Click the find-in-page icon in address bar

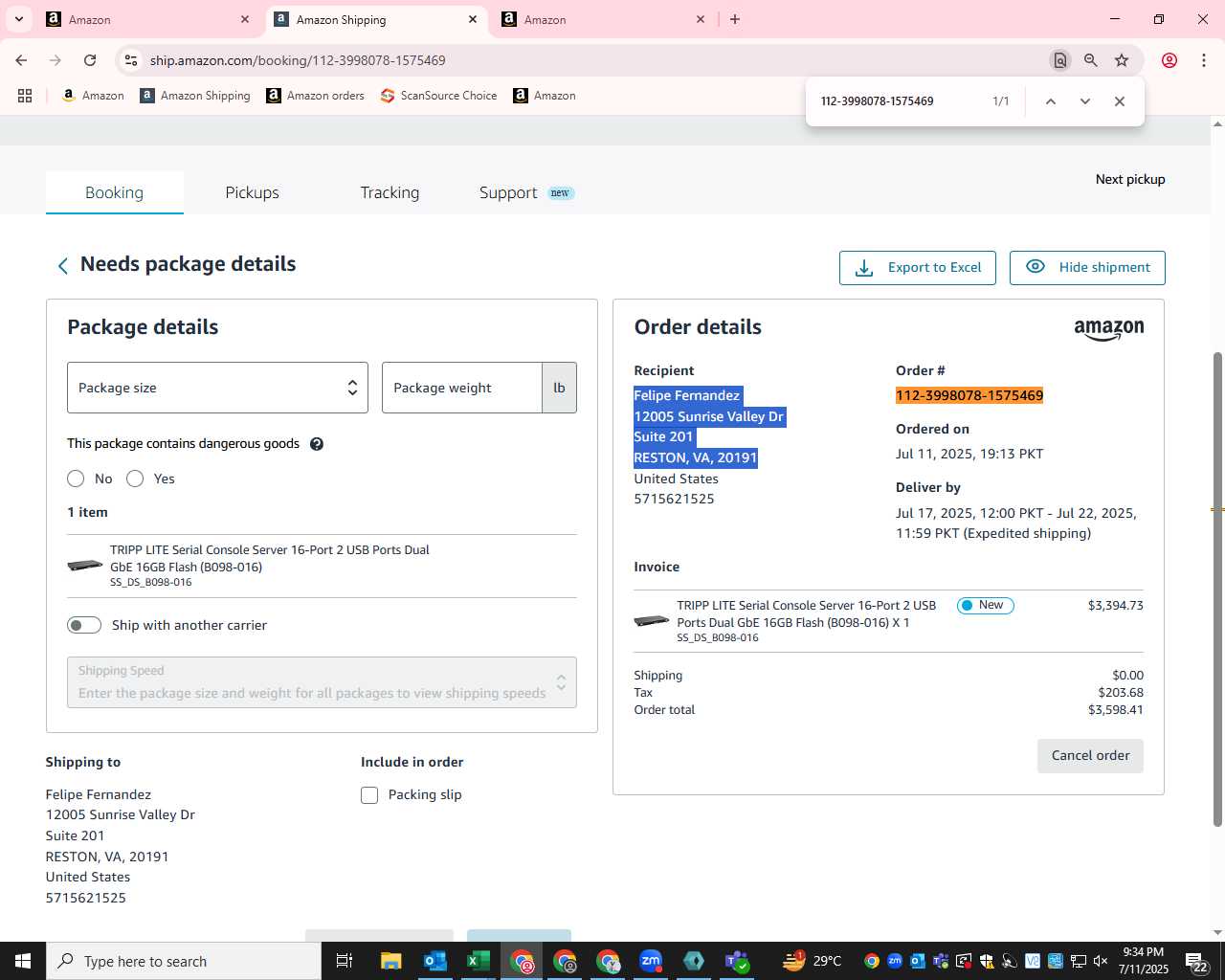[x=1059, y=60]
